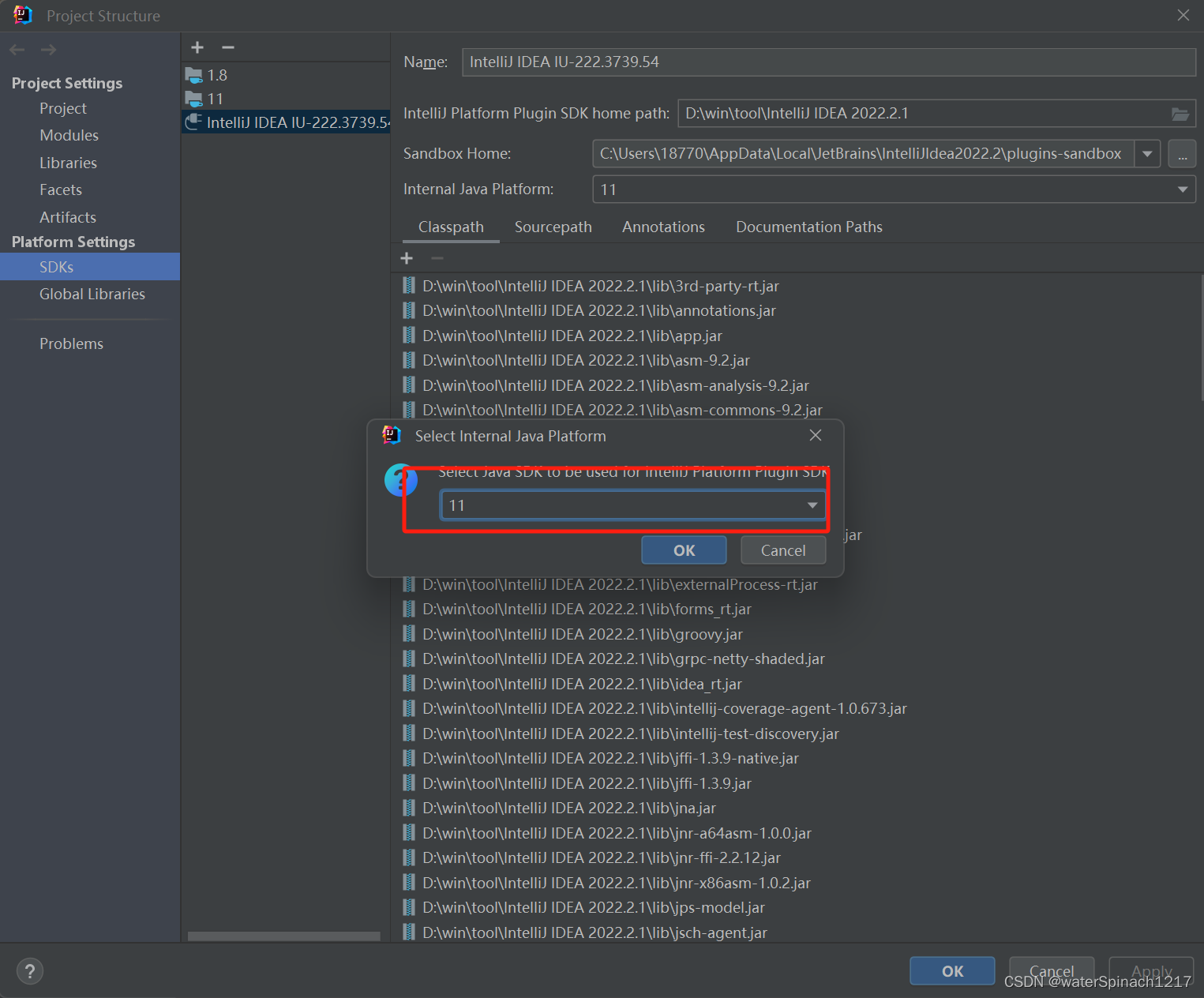Click Apply in Project Structure window
The image size is (1204, 998).
coord(1151,971)
